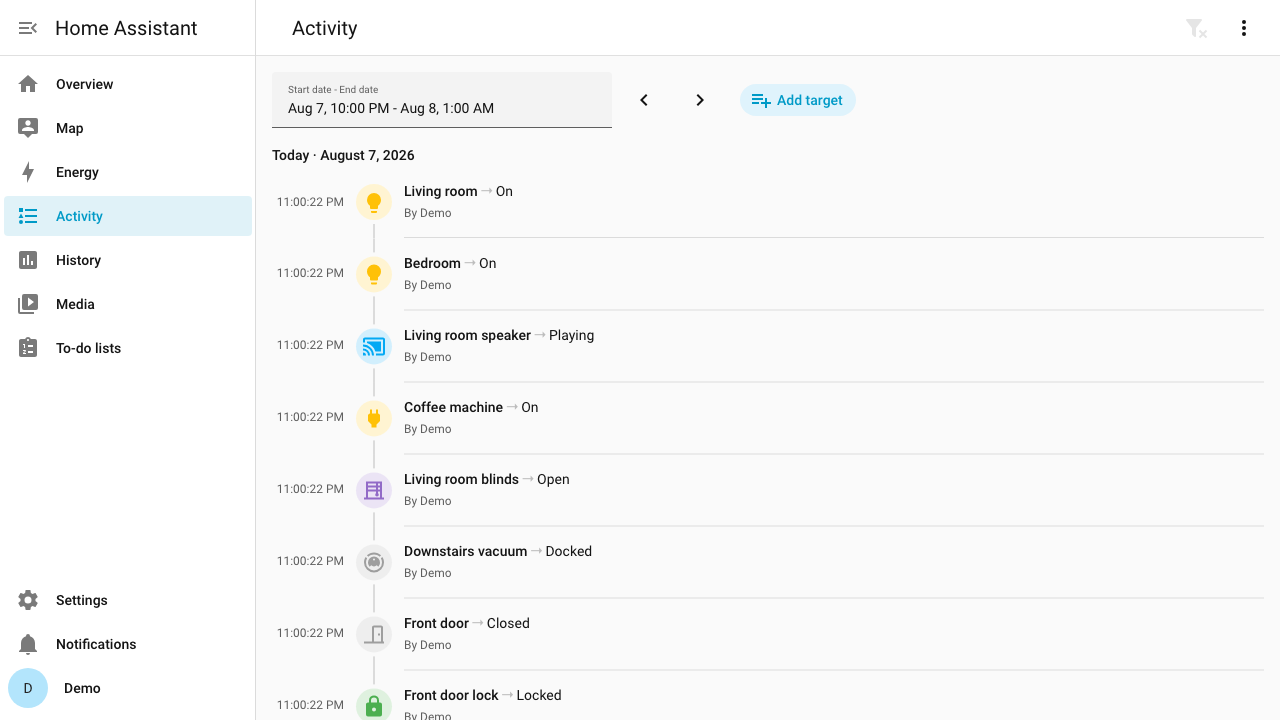Open Living room blinds → Open entry

[768, 490]
